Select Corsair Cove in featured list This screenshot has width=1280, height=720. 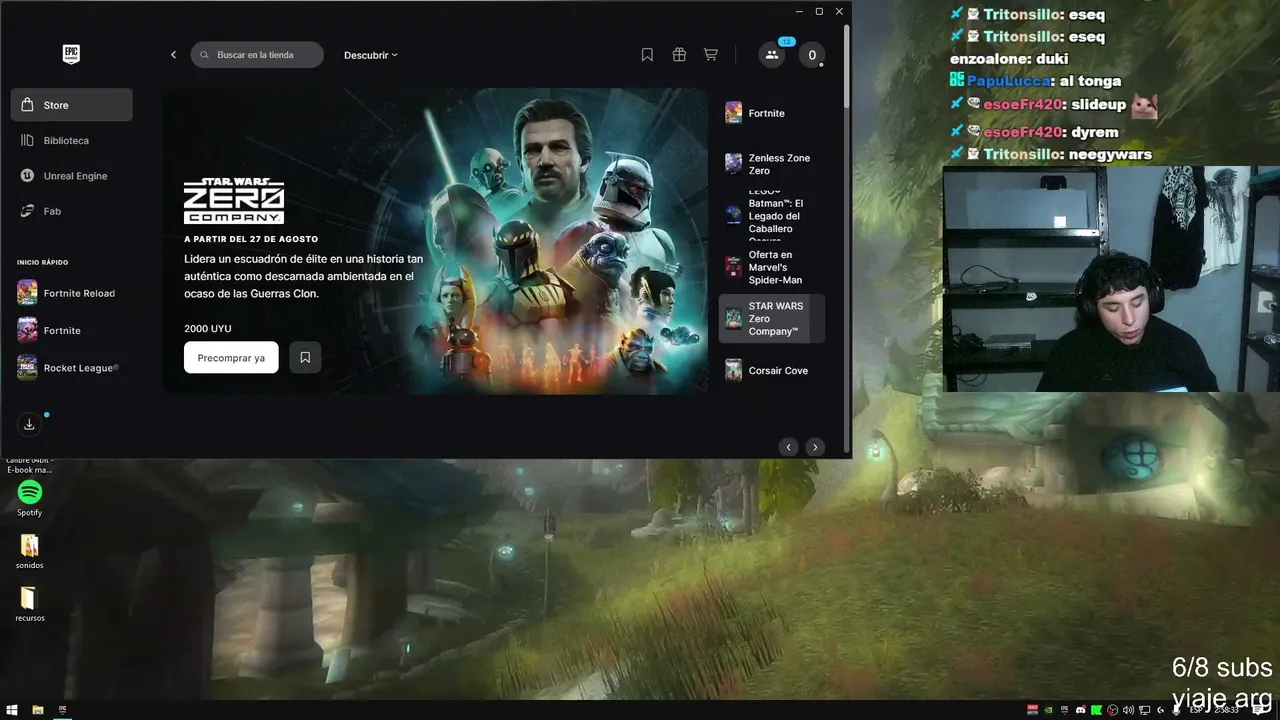(x=772, y=370)
